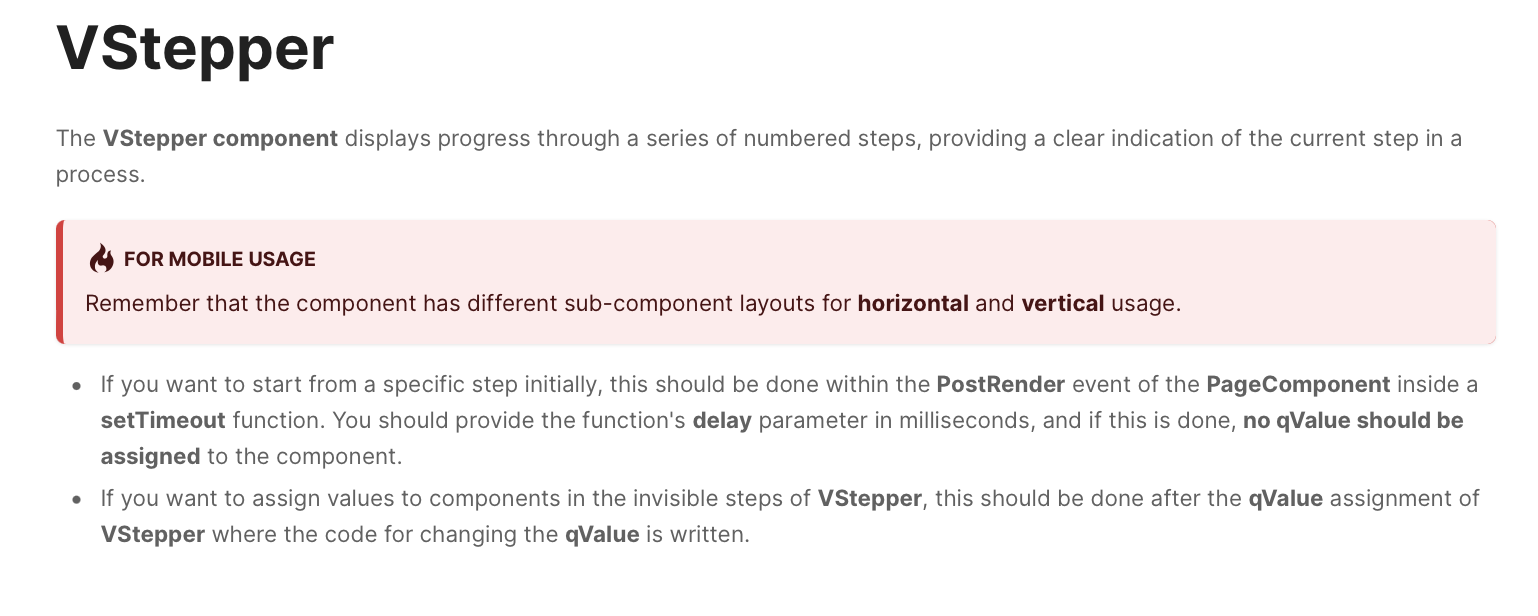Click the red left border of the callout

click(x=60, y=282)
